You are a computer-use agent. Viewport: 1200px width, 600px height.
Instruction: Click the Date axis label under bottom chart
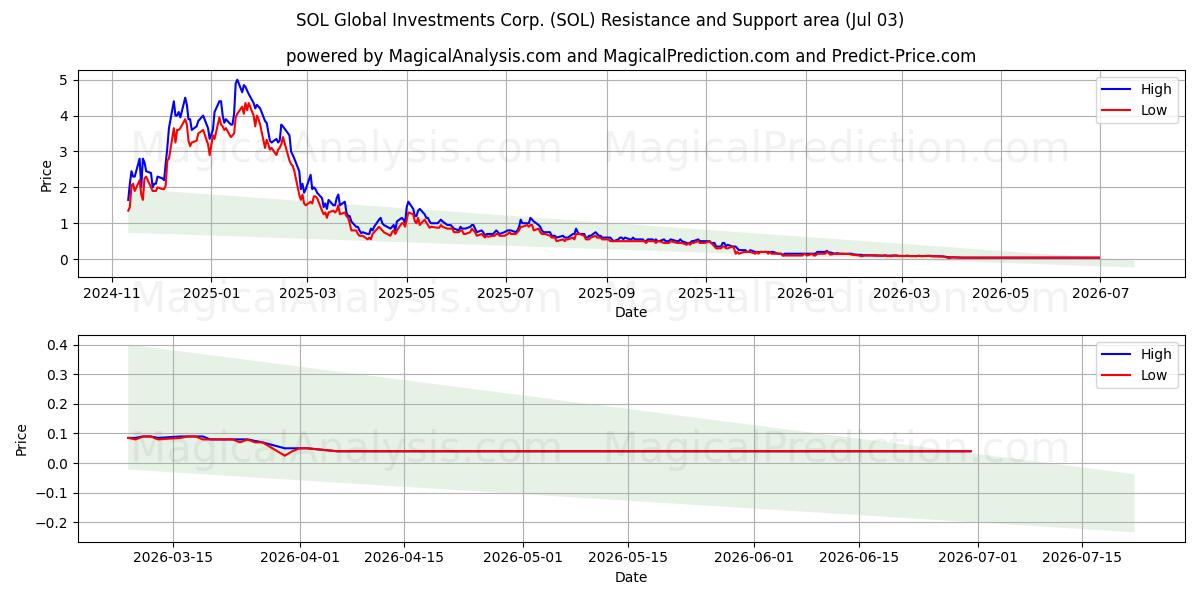coord(631,577)
